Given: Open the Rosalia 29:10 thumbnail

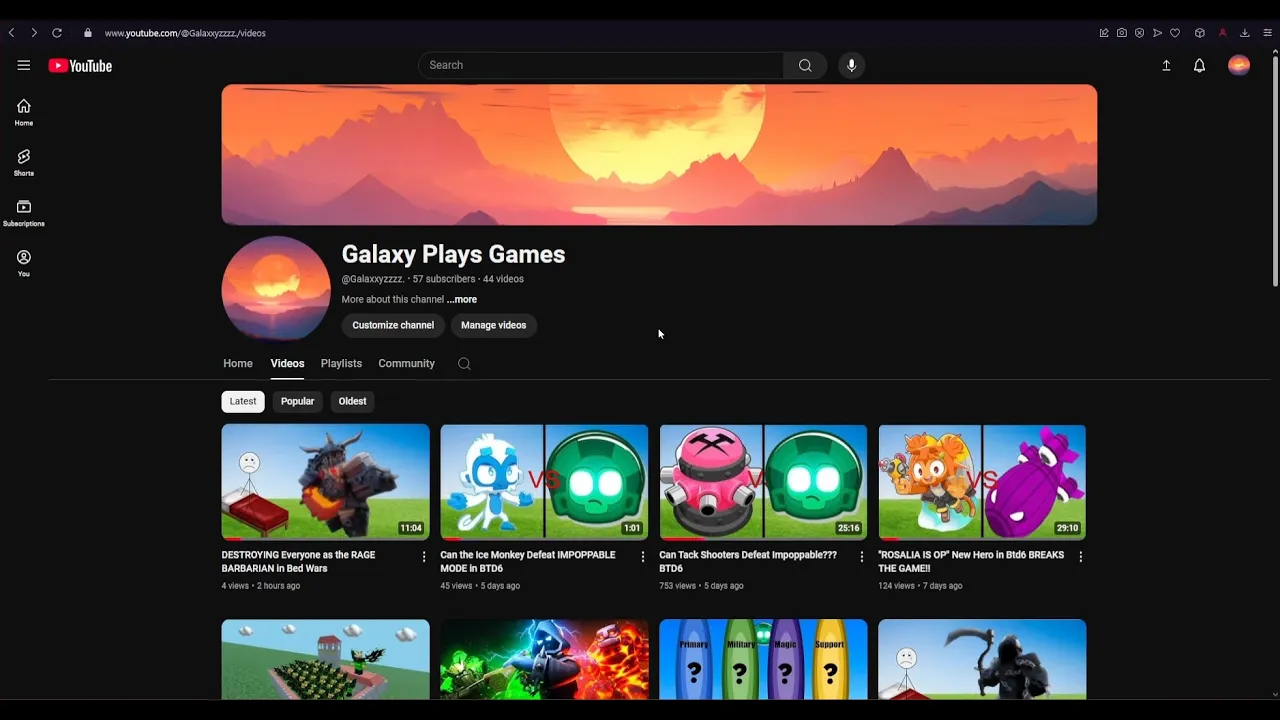Looking at the screenshot, I should point(982,482).
